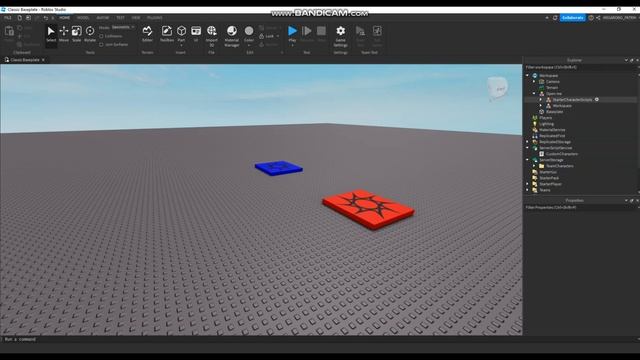Launch the Import 3D tool

tap(211, 36)
